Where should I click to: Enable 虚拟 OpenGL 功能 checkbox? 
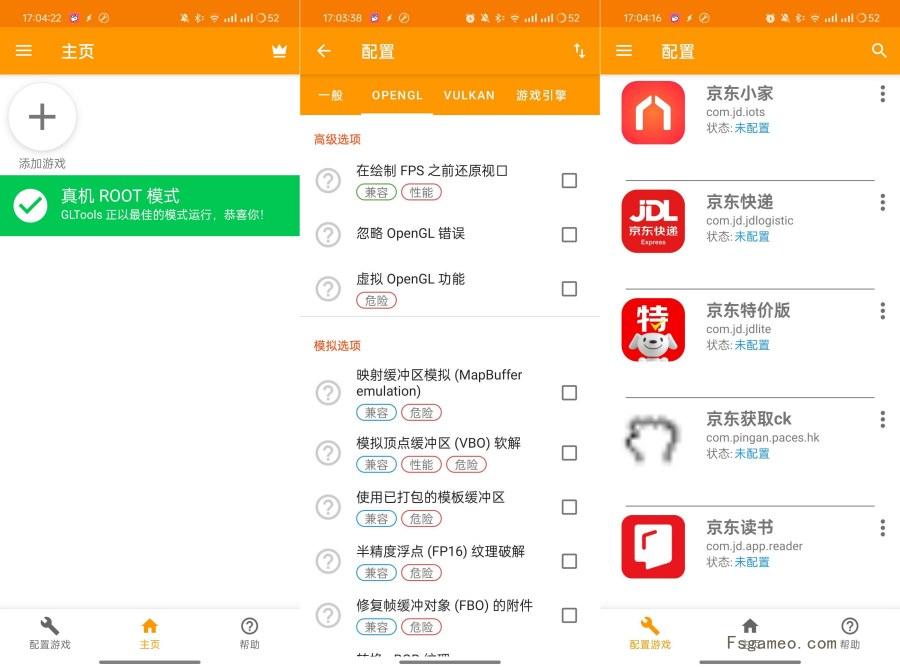(x=569, y=289)
